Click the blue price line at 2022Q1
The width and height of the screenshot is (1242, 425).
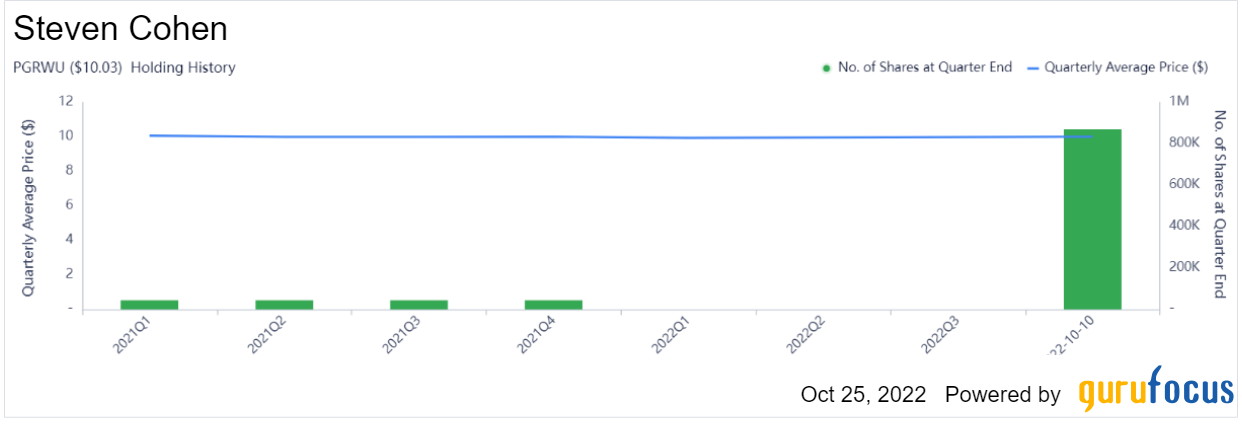coord(688,138)
